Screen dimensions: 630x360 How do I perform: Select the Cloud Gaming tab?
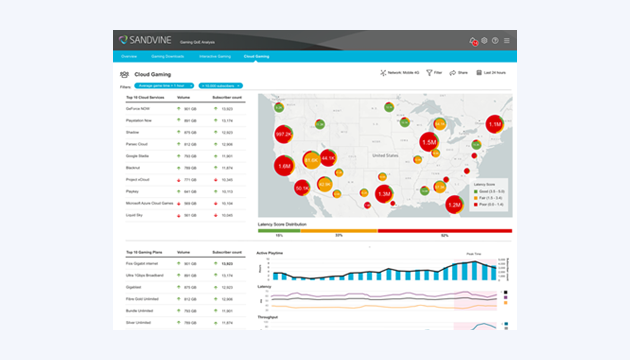pos(256,56)
